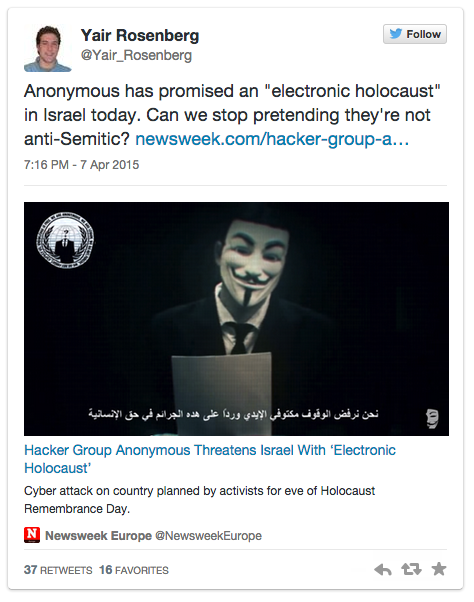The height and width of the screenshot is (602, 474).
Task: Open the @NewsweekEurope handle
Action: click(208, 536)
